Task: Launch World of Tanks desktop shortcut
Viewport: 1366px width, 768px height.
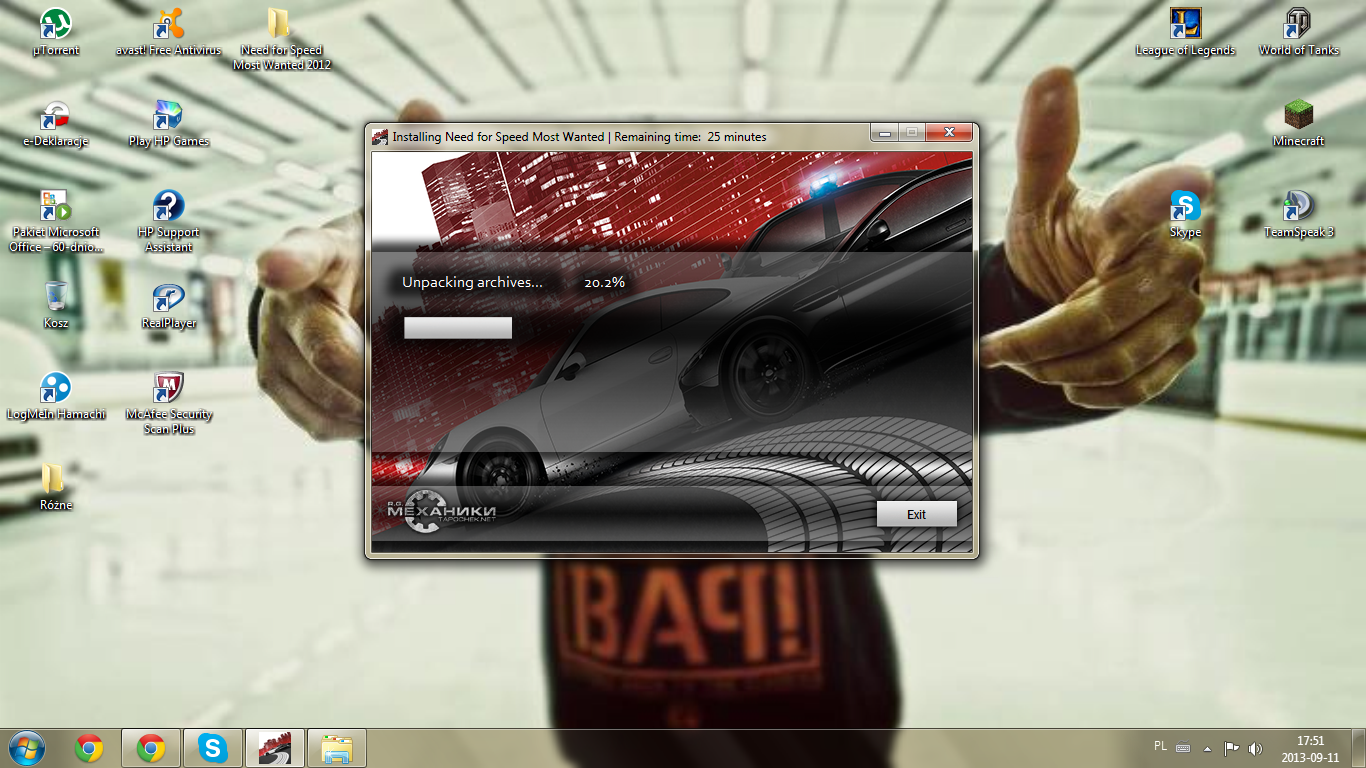Action: [x=1298, y=32]
